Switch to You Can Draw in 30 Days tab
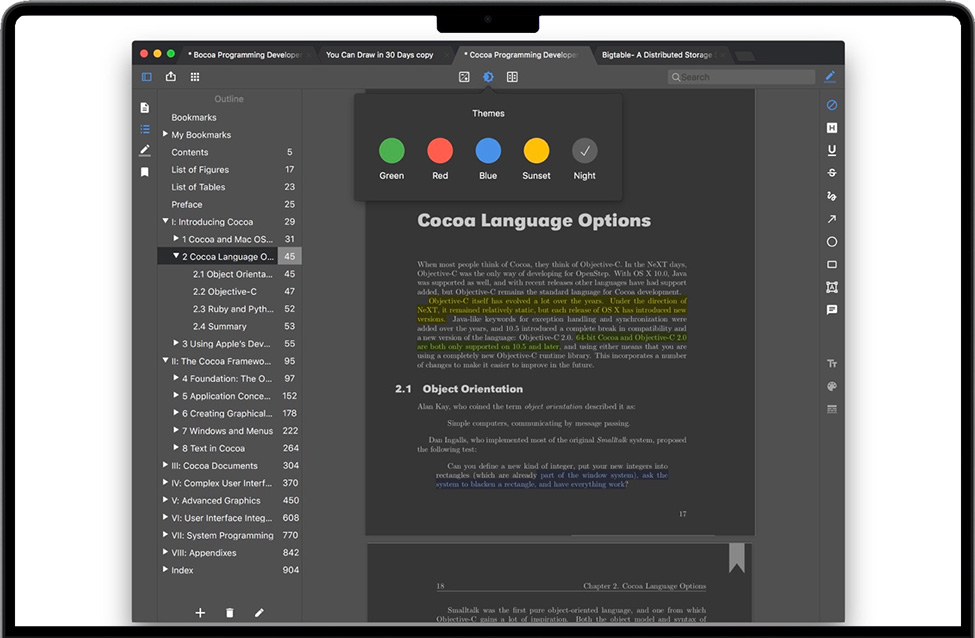 coord(380,55)
